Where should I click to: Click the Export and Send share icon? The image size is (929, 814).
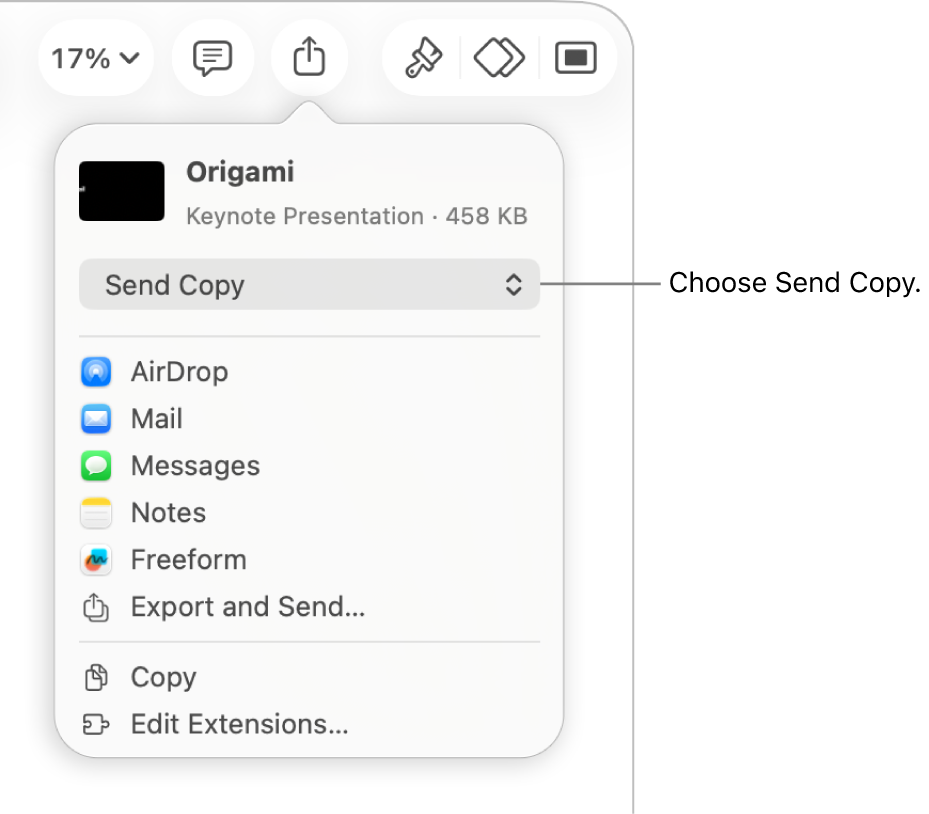(x=95, y=607)
